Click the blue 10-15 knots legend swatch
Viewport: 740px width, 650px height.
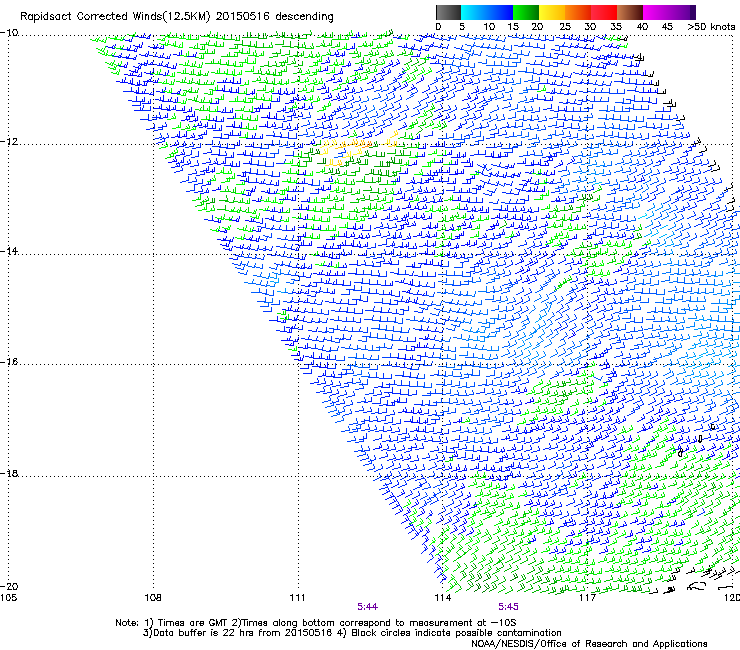(500, 12)
